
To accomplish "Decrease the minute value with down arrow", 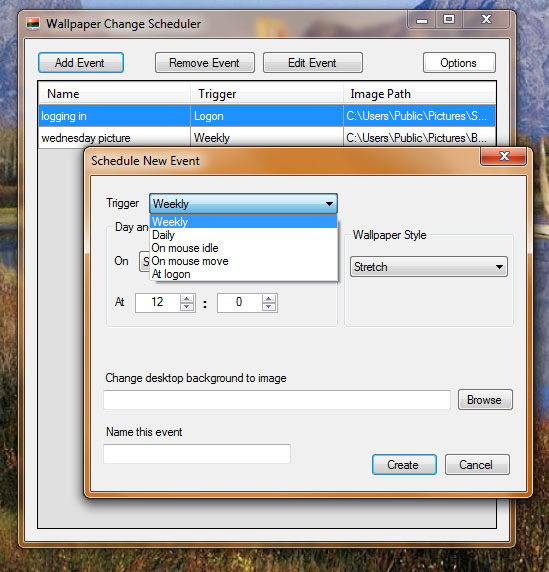I will click(269, 307).
